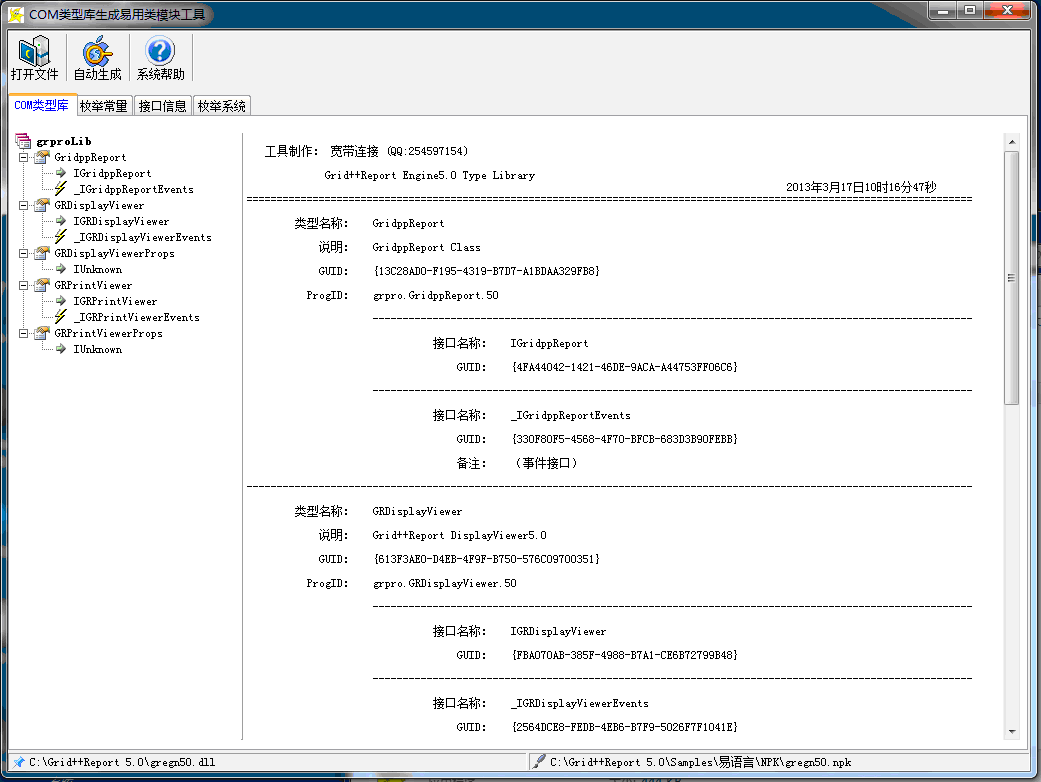Click the 'GridppReport Class' description text
Image resolution: width=1041 pixels, height=782 pixels.
click(426, 247)
